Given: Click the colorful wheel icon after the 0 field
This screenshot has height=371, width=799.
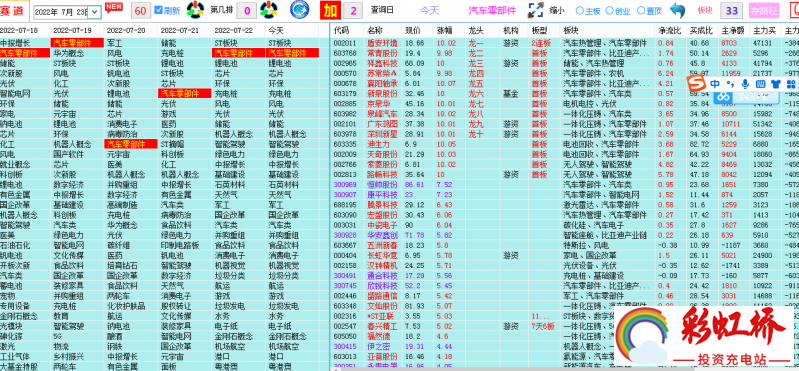Looking at the screenshot, I should 268,10.
